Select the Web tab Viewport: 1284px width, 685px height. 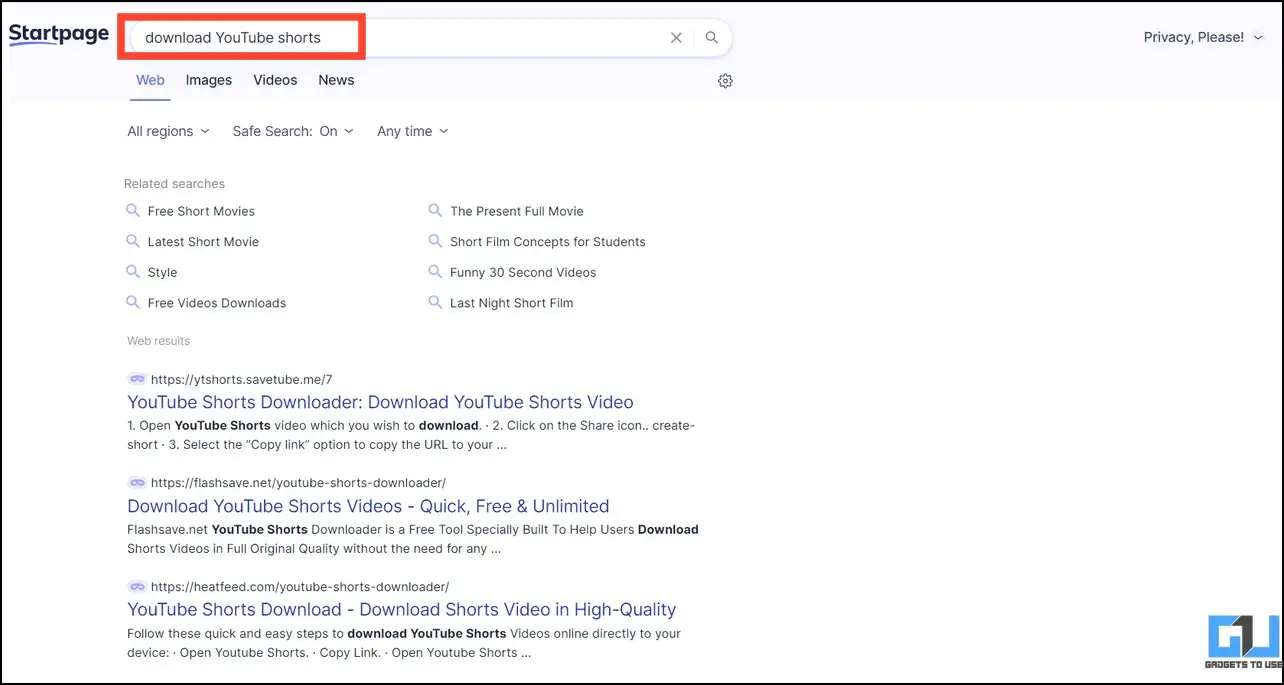point(150,80)
